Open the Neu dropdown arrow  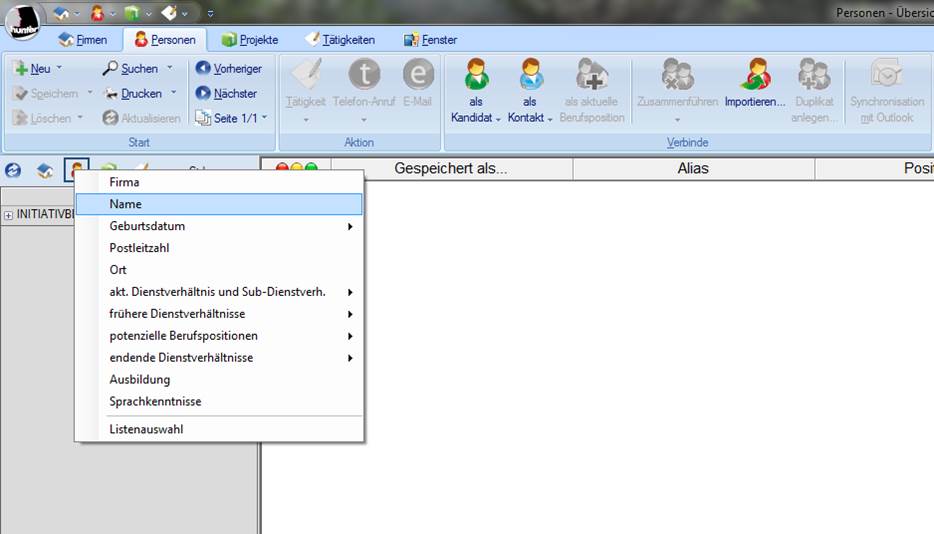pyautogui.click(x=59, y=68)
